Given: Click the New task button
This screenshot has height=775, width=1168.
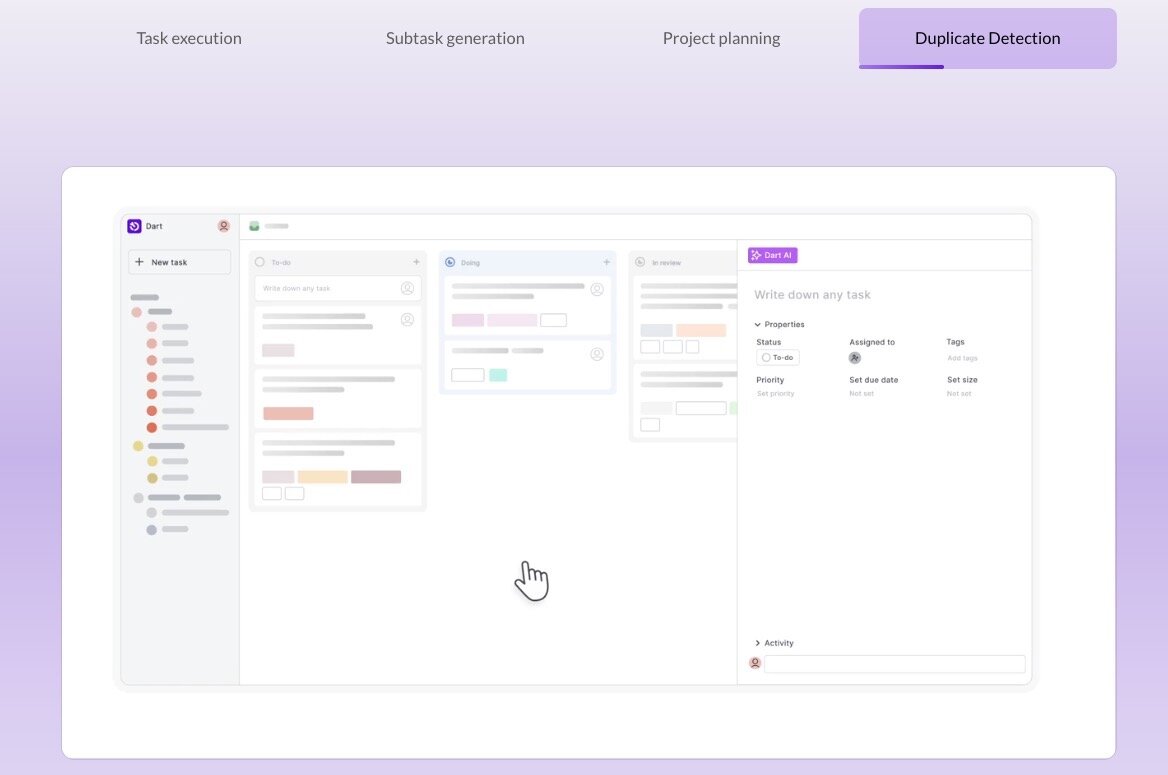Looking at the screenshot, I should [179, 262].
